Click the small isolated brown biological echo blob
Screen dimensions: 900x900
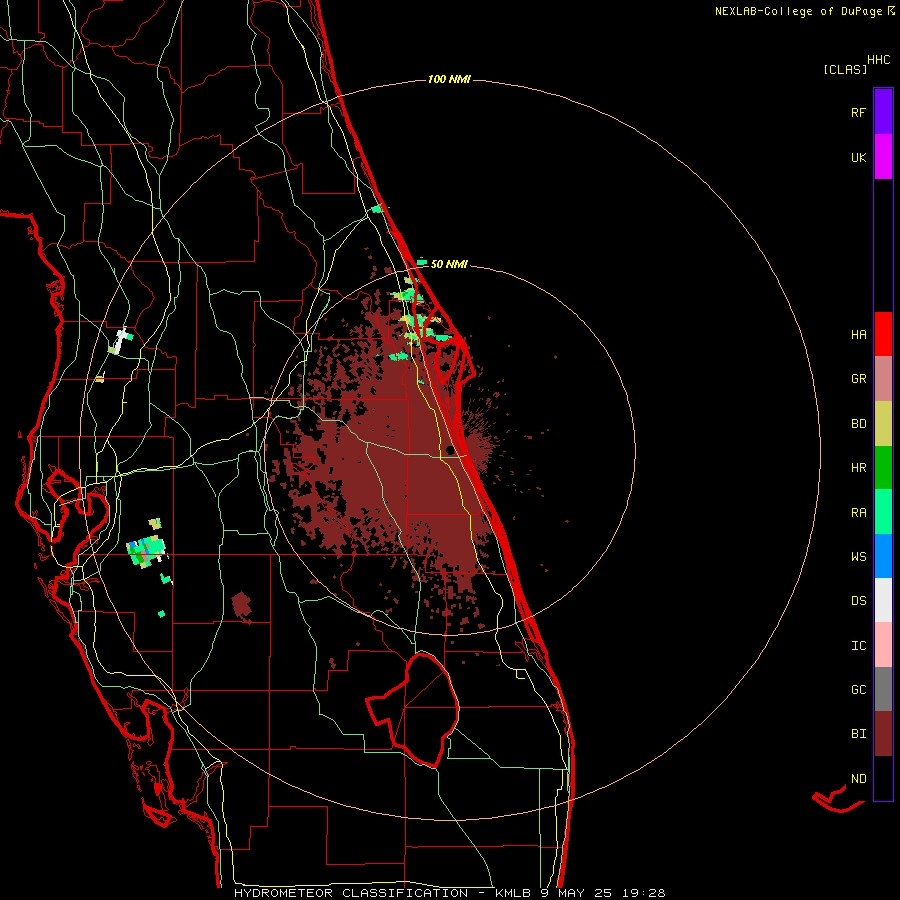point(242,606)
